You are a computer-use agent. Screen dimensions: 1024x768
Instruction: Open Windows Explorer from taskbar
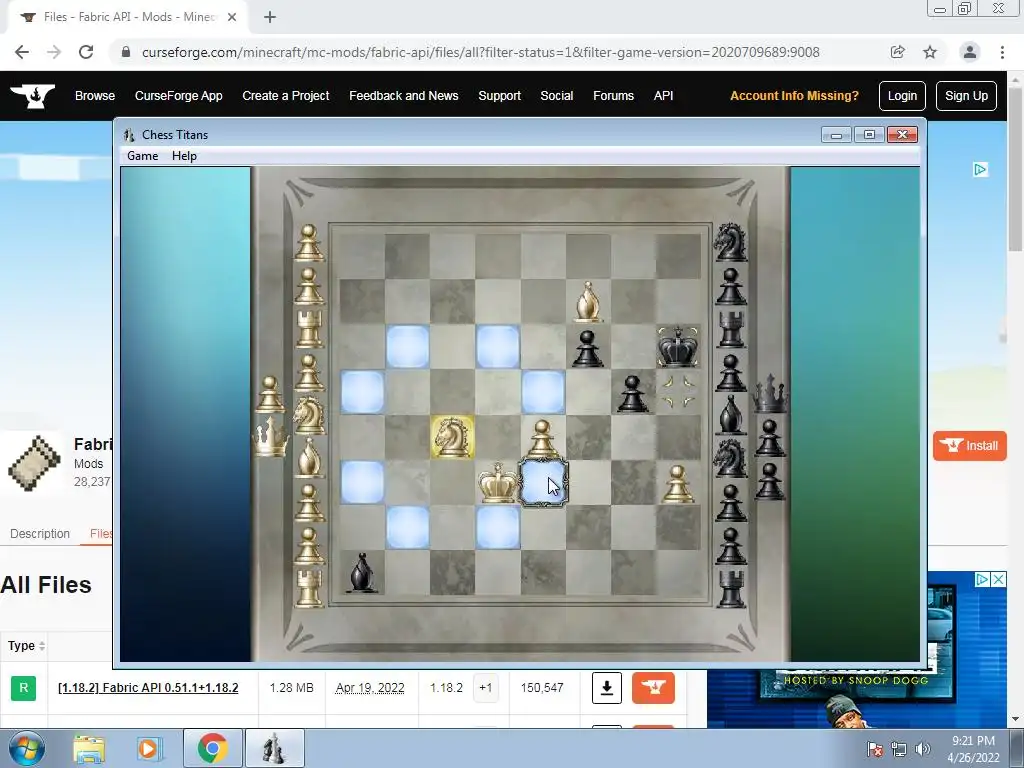click(89, 748)
